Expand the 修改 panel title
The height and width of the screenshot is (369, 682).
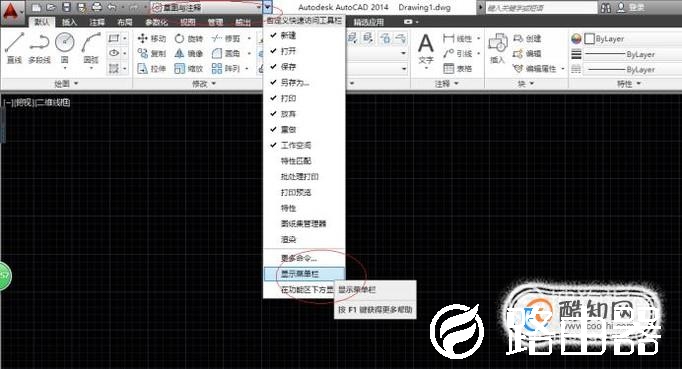(x=204, y=83)
